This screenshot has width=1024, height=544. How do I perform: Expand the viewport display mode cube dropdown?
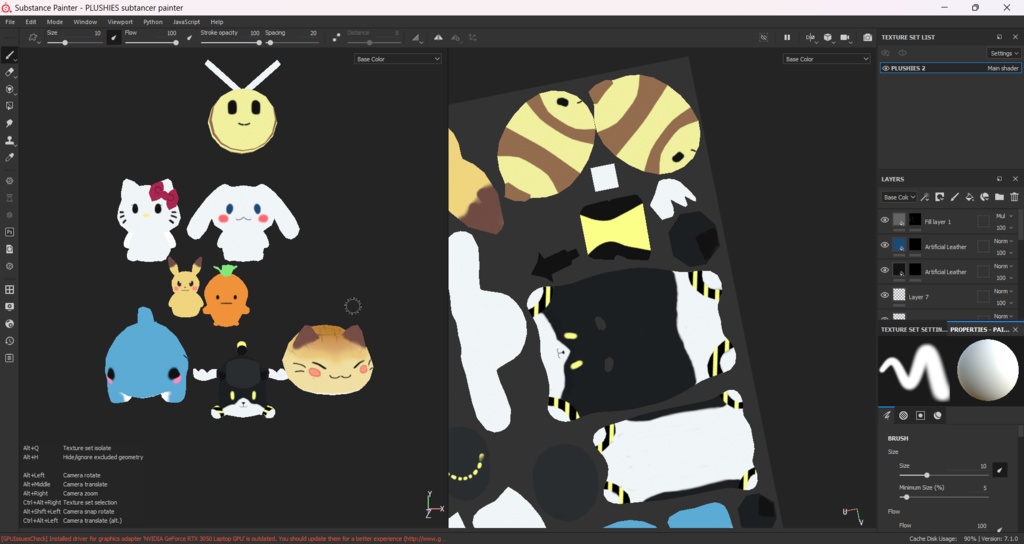pyautogui.click(x=828, y=38)
